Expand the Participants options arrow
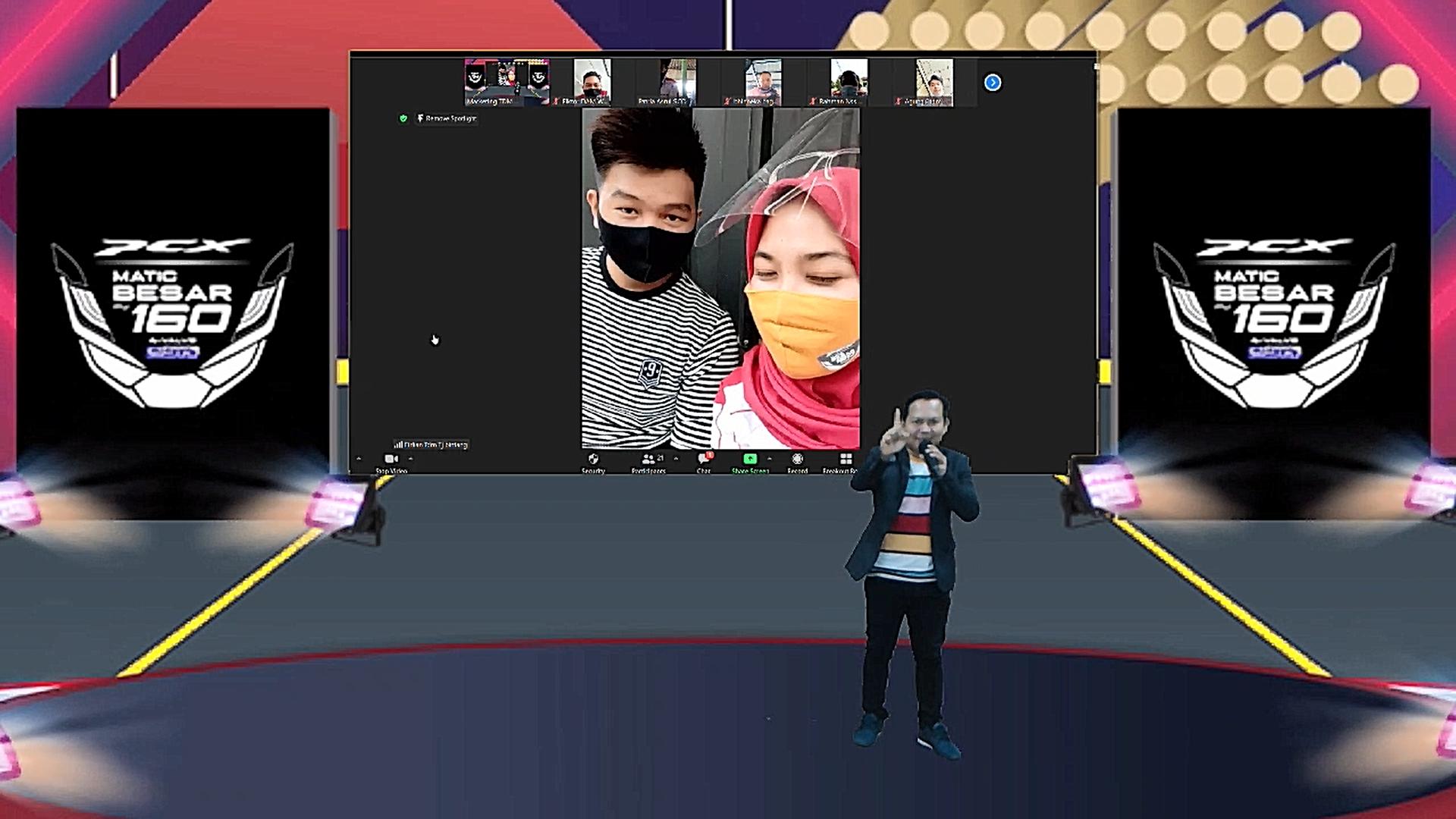Screen dimensions: 1456x819 676,459
